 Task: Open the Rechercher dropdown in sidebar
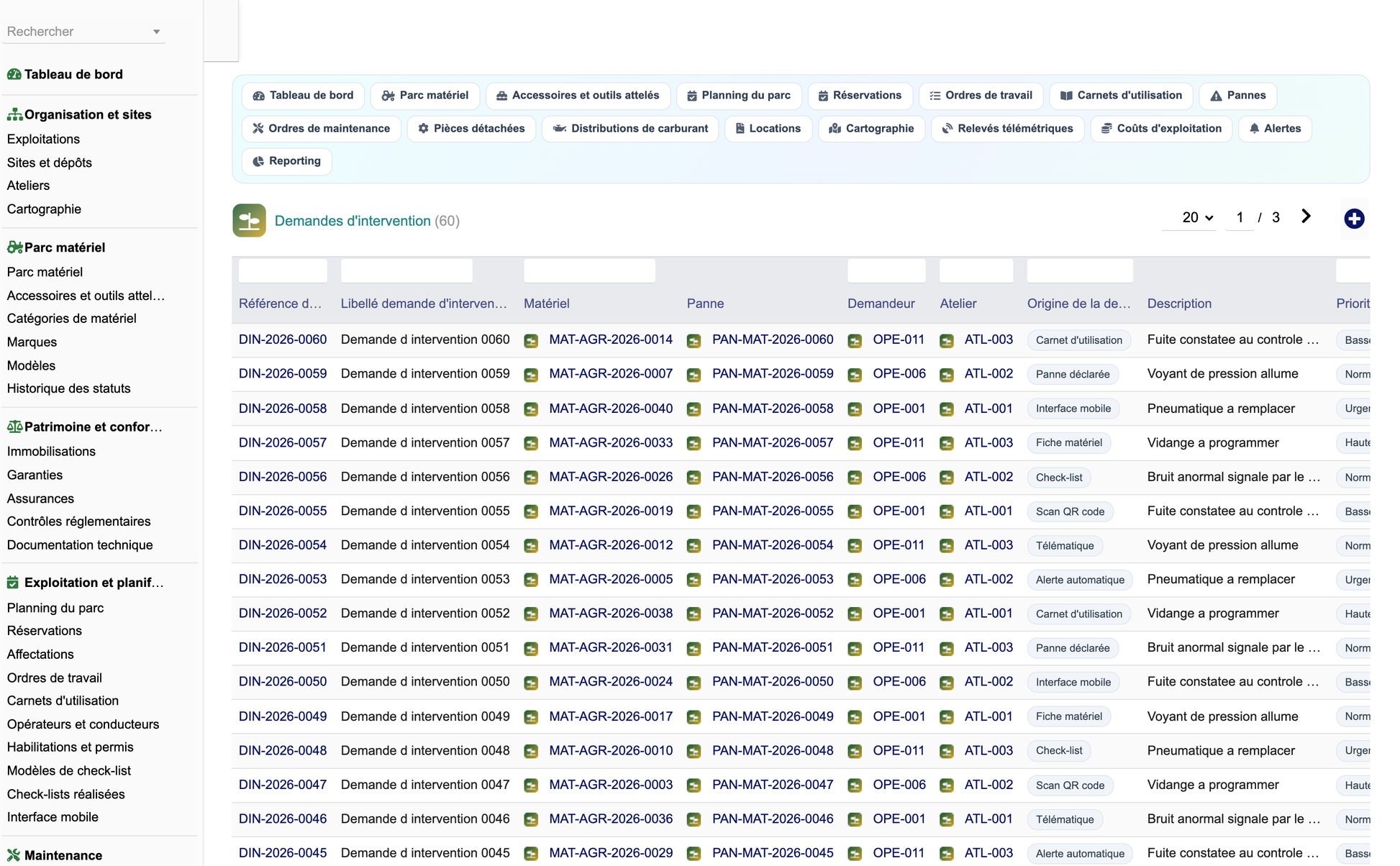(x=84, y=32)
